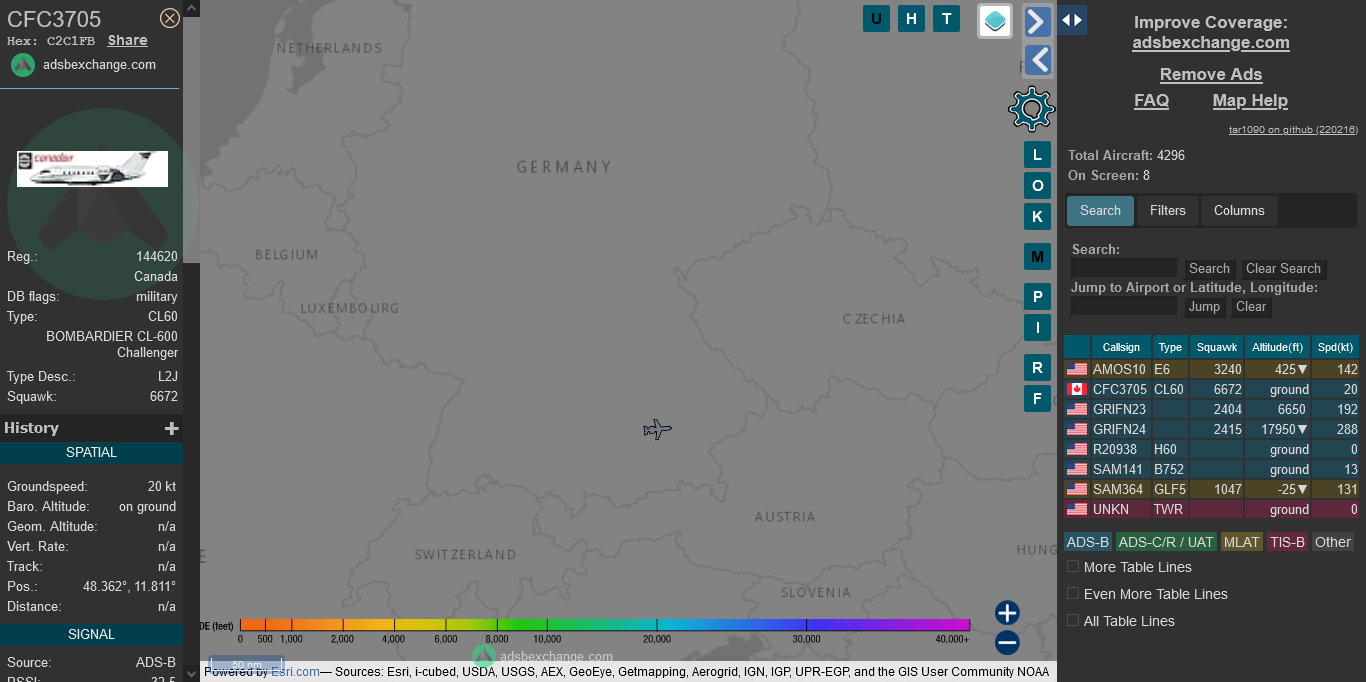Click the P map option button

1037,297
